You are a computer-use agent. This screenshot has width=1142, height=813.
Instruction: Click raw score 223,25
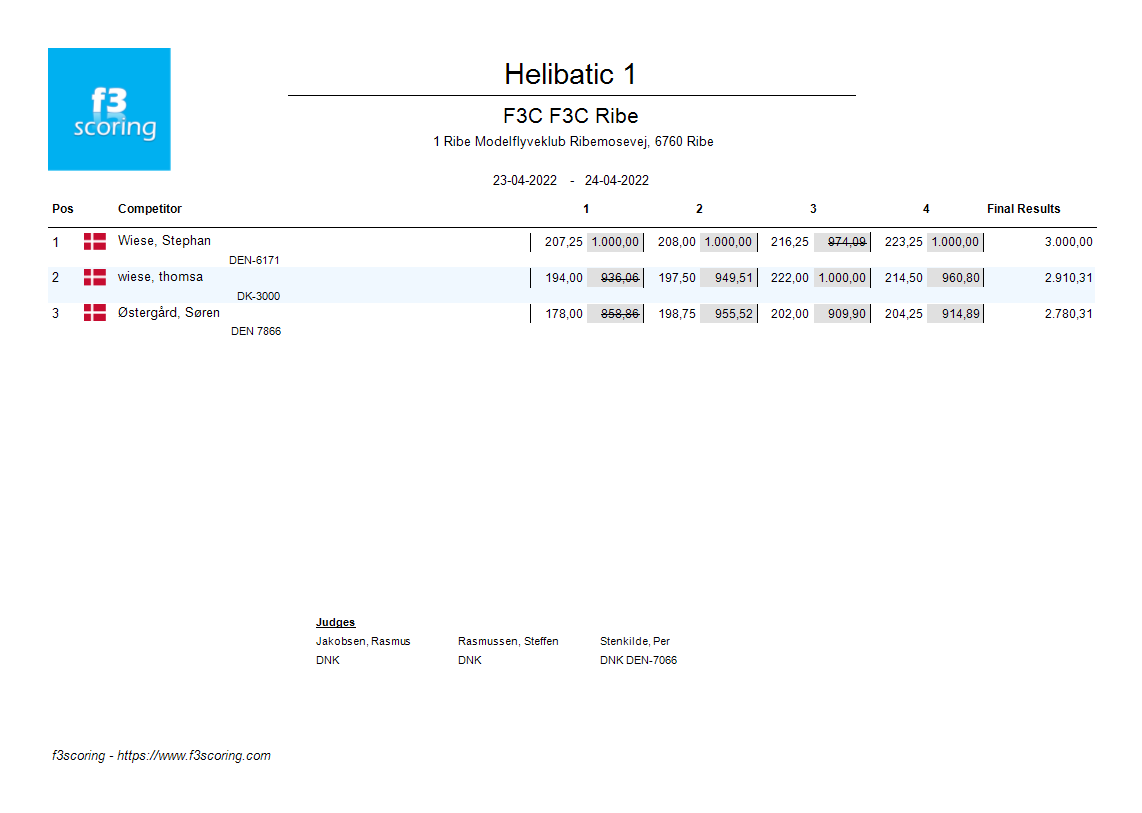tap(903, 242)
